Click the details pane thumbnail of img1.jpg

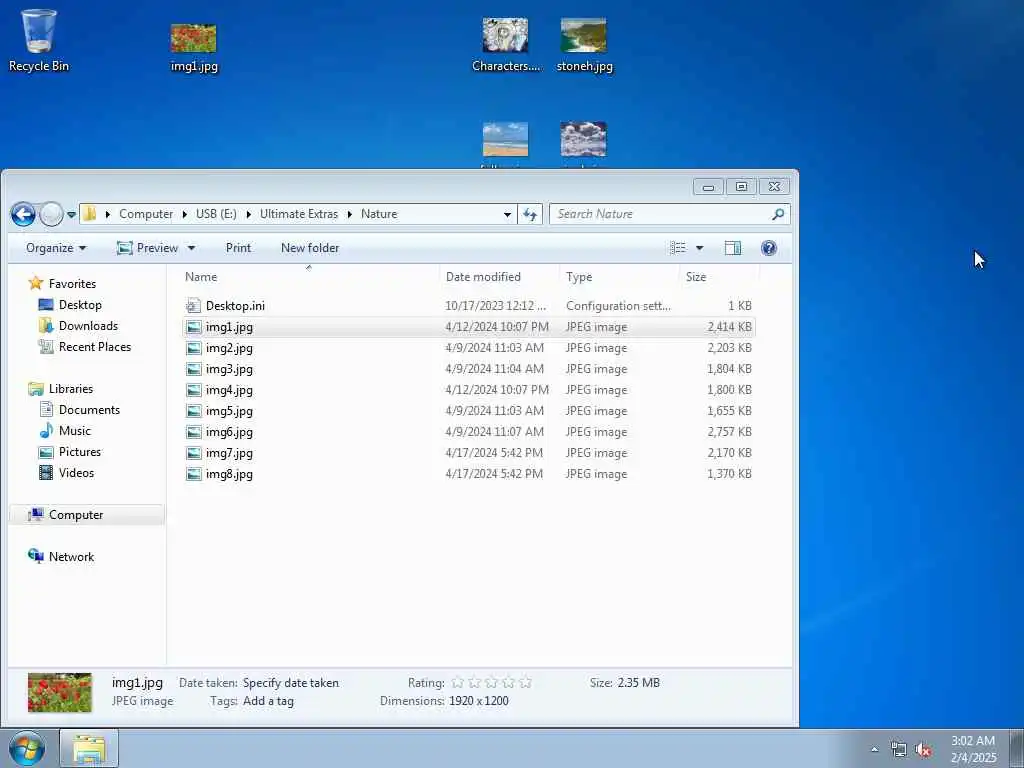pos(59,692)
